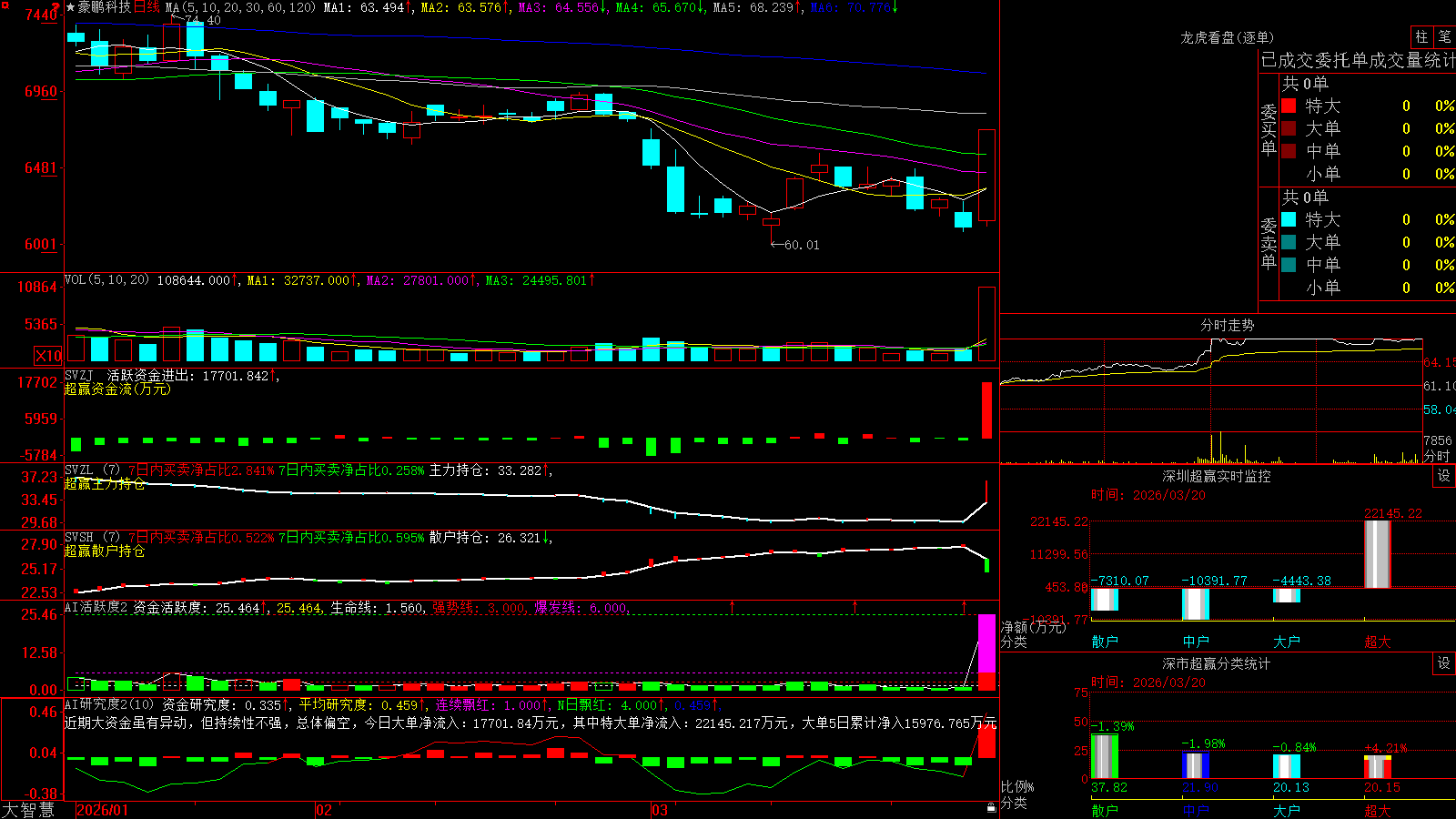Open MA(5,10,20,30,60,120) indicator parameters
The image size is (1456, 819).
240,7
